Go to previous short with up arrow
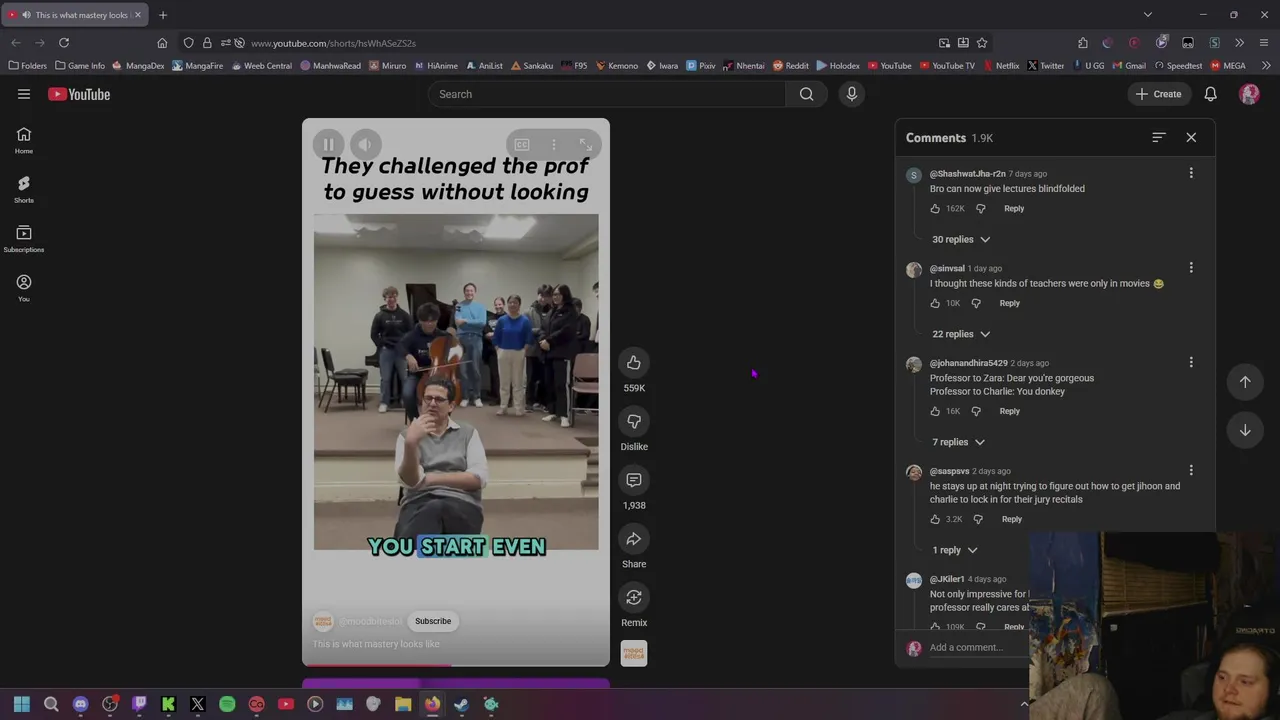 (x=1245, y=381)
